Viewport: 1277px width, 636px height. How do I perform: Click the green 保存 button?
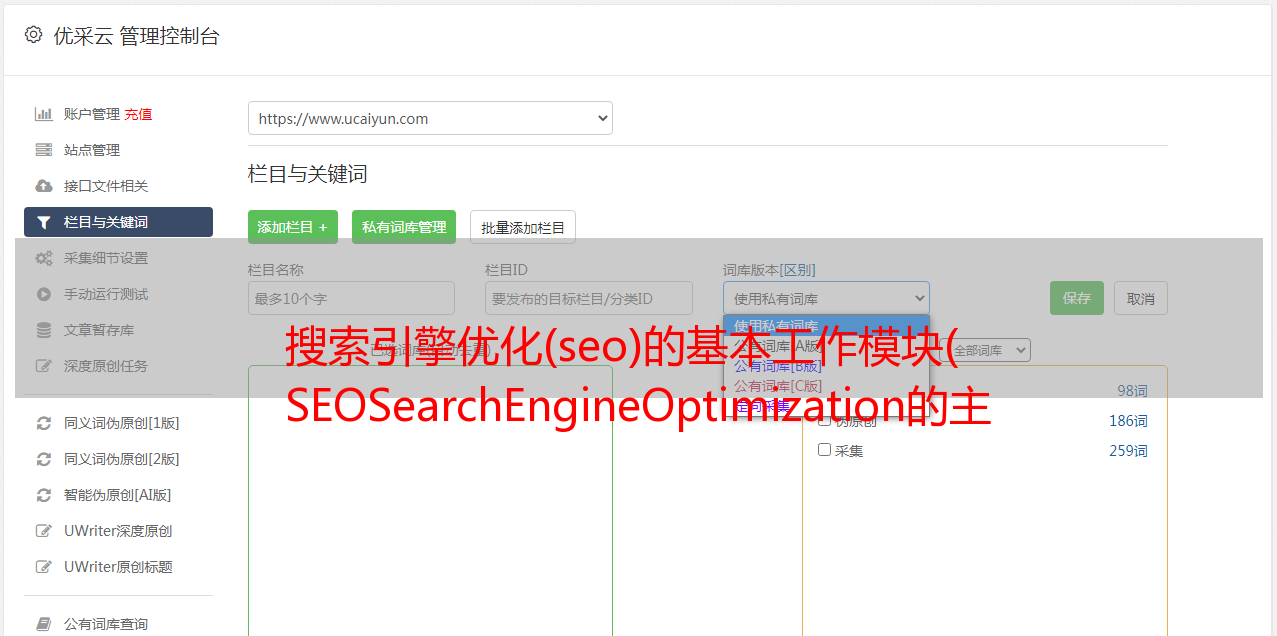click(x=1077, y=298)
